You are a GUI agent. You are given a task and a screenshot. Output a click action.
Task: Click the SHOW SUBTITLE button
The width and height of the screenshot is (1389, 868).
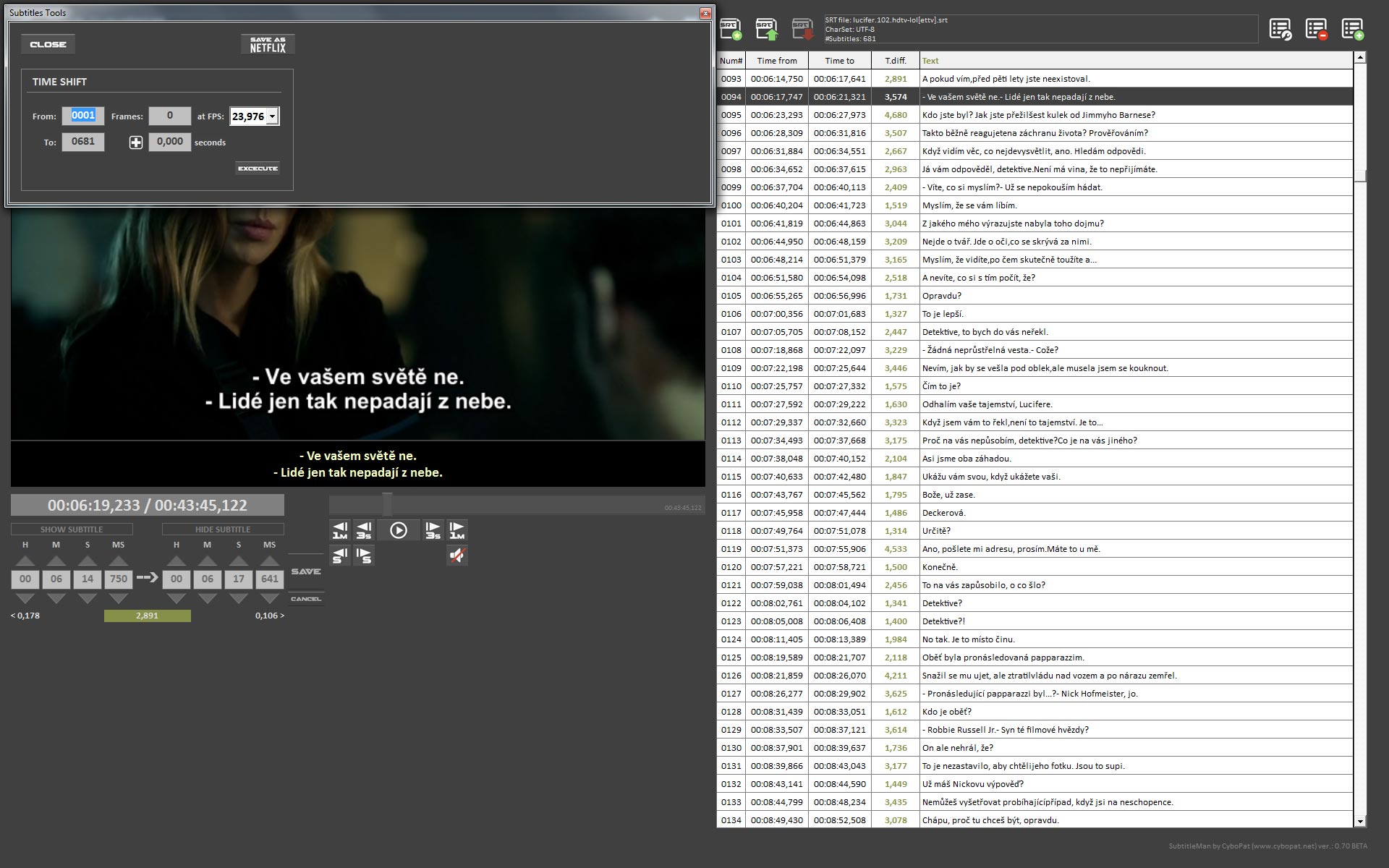point(72,529)
